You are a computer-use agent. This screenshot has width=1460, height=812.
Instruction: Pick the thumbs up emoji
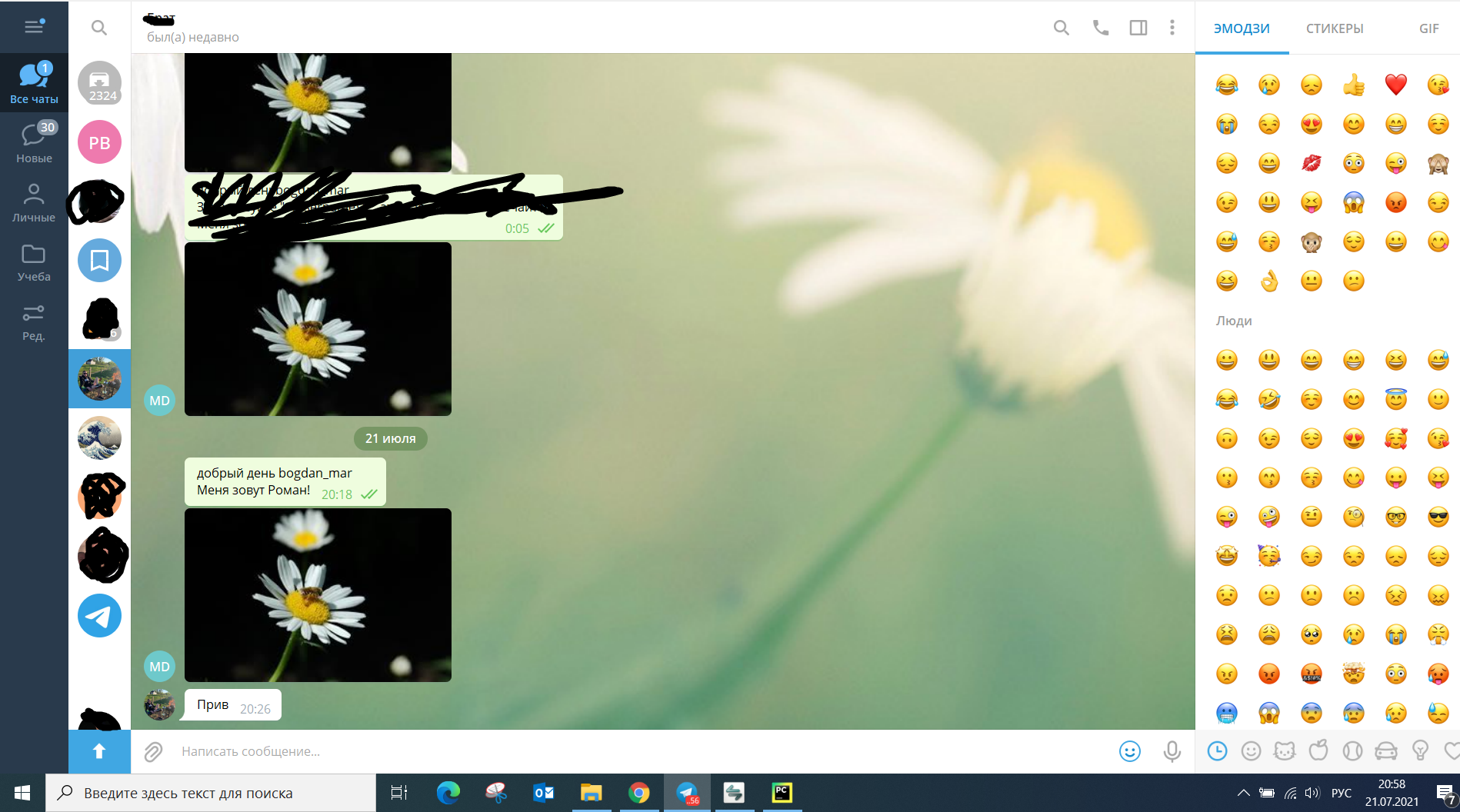(x=1354, y=85)
